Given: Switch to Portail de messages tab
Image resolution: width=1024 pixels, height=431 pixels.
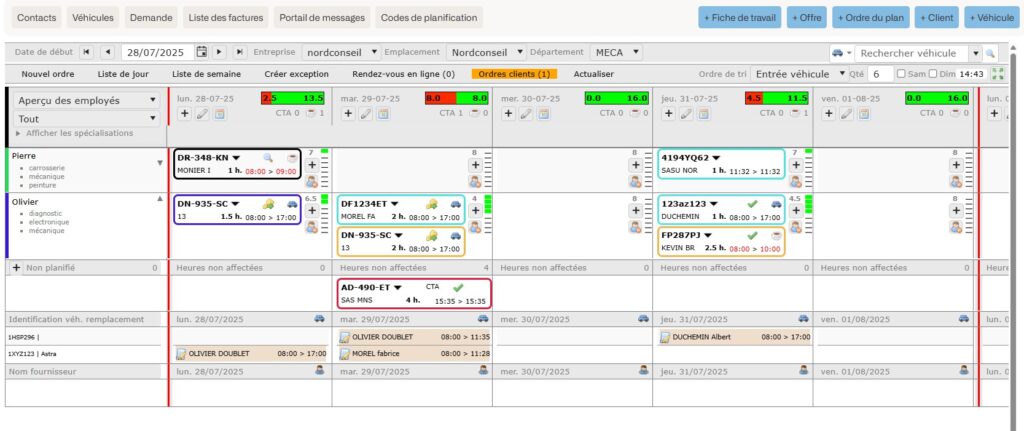Looking at the screenshot, I should pos(320,18).
